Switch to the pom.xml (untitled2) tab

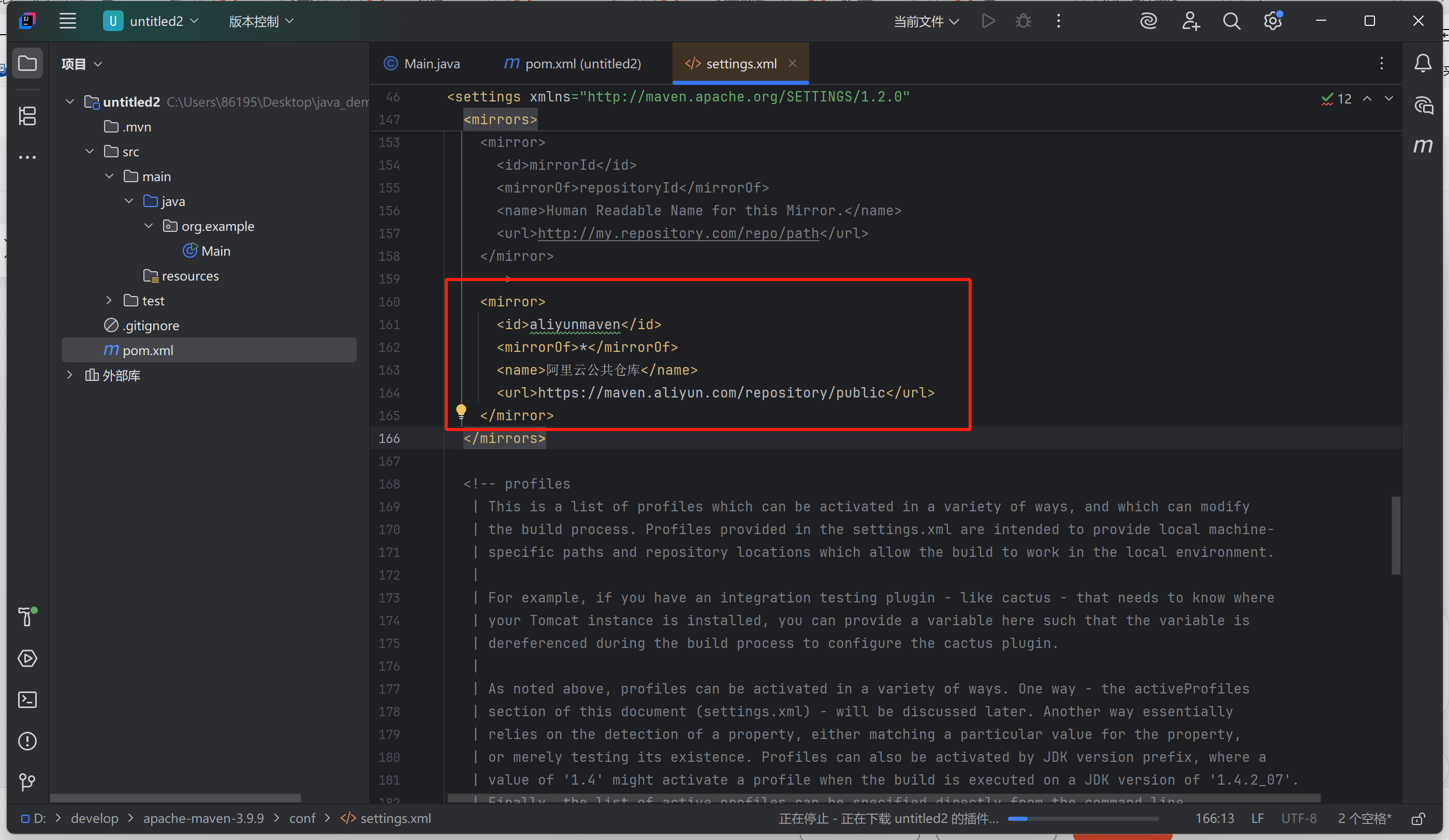[573, 64]
